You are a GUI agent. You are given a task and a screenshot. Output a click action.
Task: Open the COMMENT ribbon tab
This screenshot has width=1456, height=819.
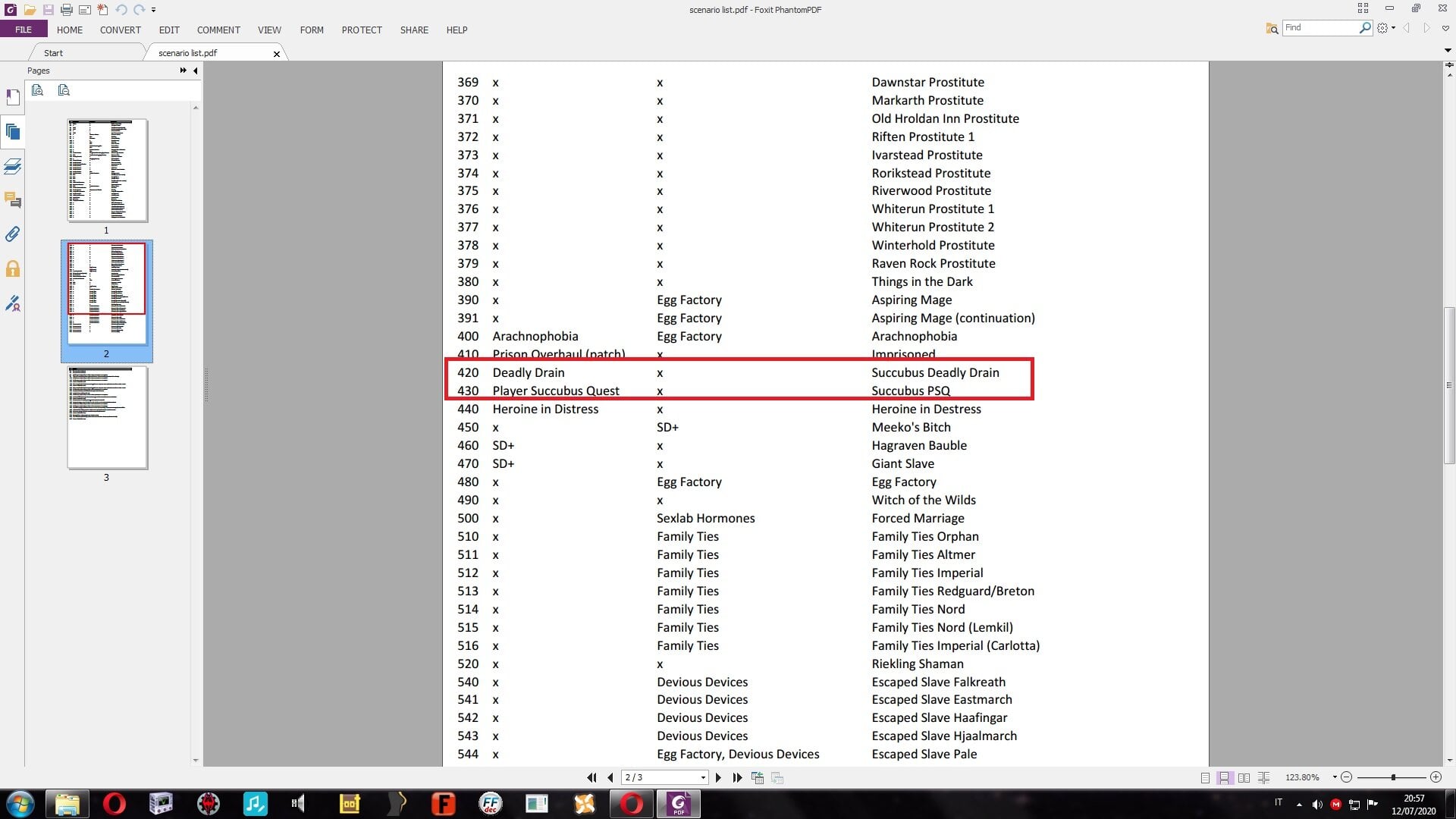click(x=218, y=30)
